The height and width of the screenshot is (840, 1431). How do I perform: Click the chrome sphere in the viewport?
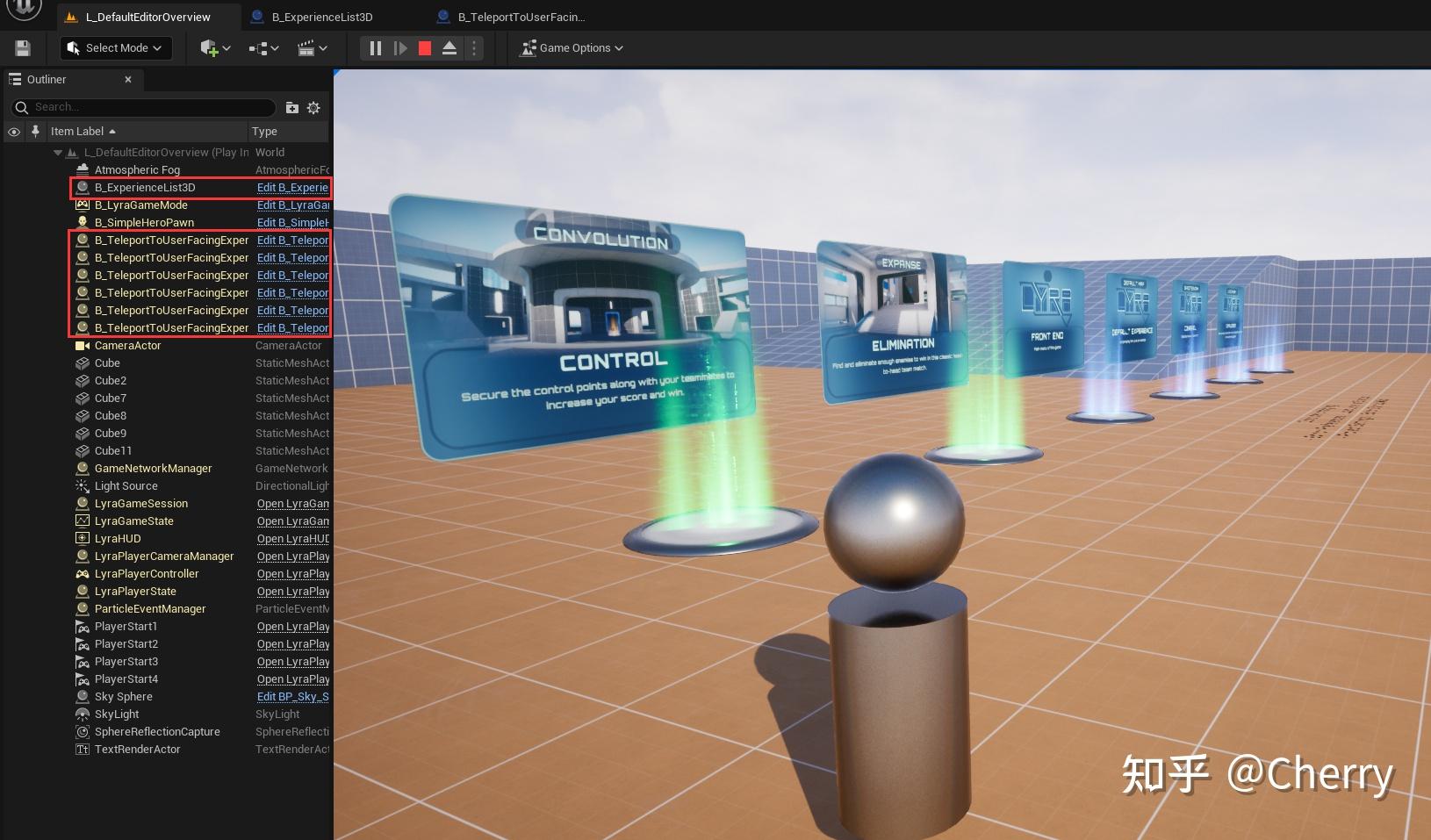[895, 523]
